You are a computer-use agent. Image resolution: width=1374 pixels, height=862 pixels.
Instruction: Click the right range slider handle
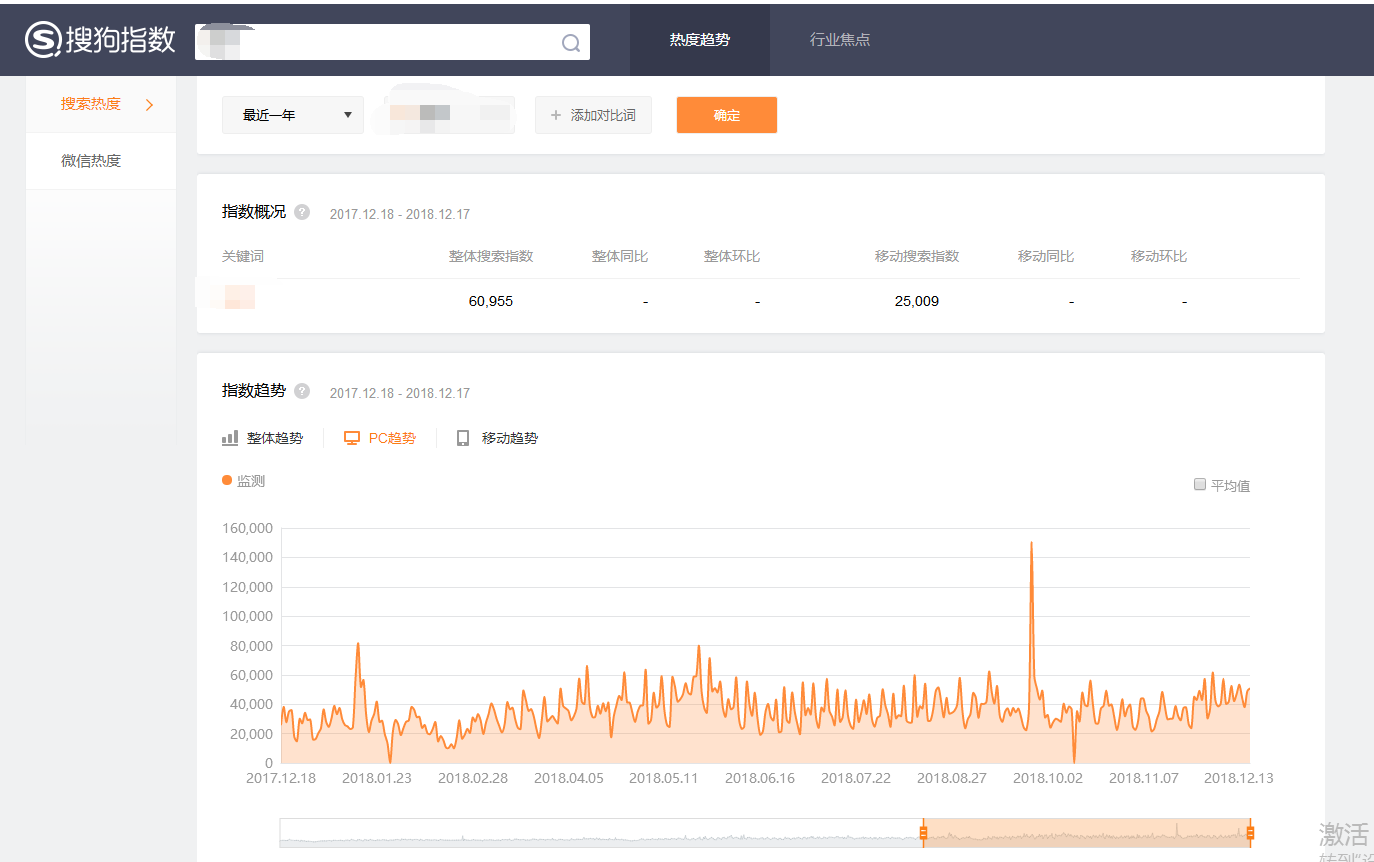tap(1250, 832)
